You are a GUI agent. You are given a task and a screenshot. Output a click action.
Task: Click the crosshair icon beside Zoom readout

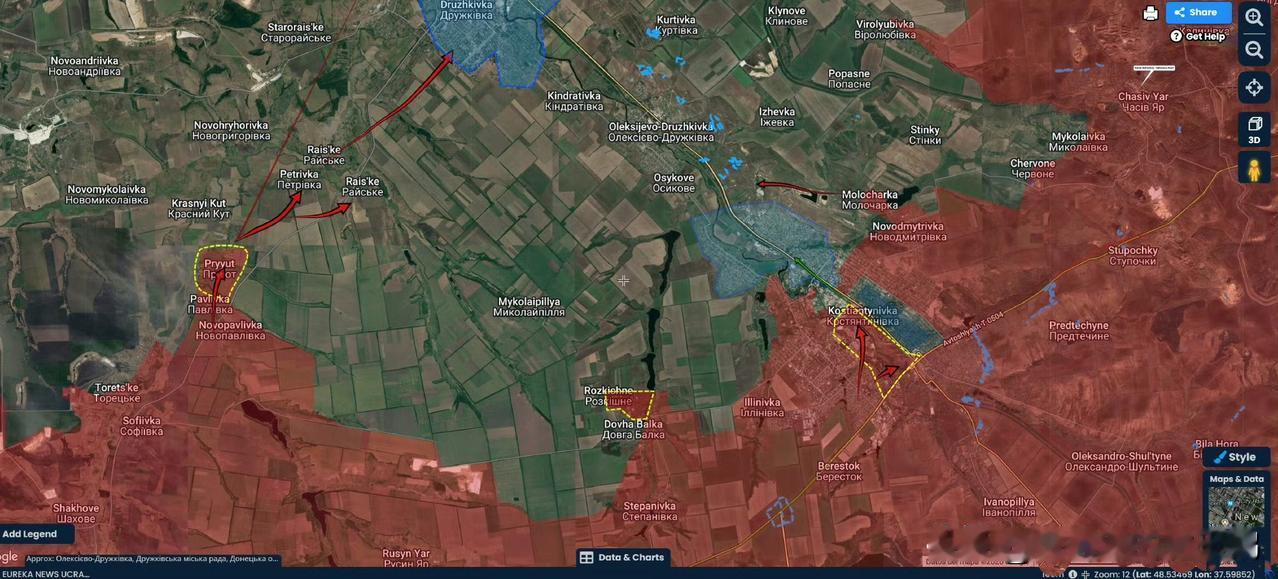point(1086,574)
